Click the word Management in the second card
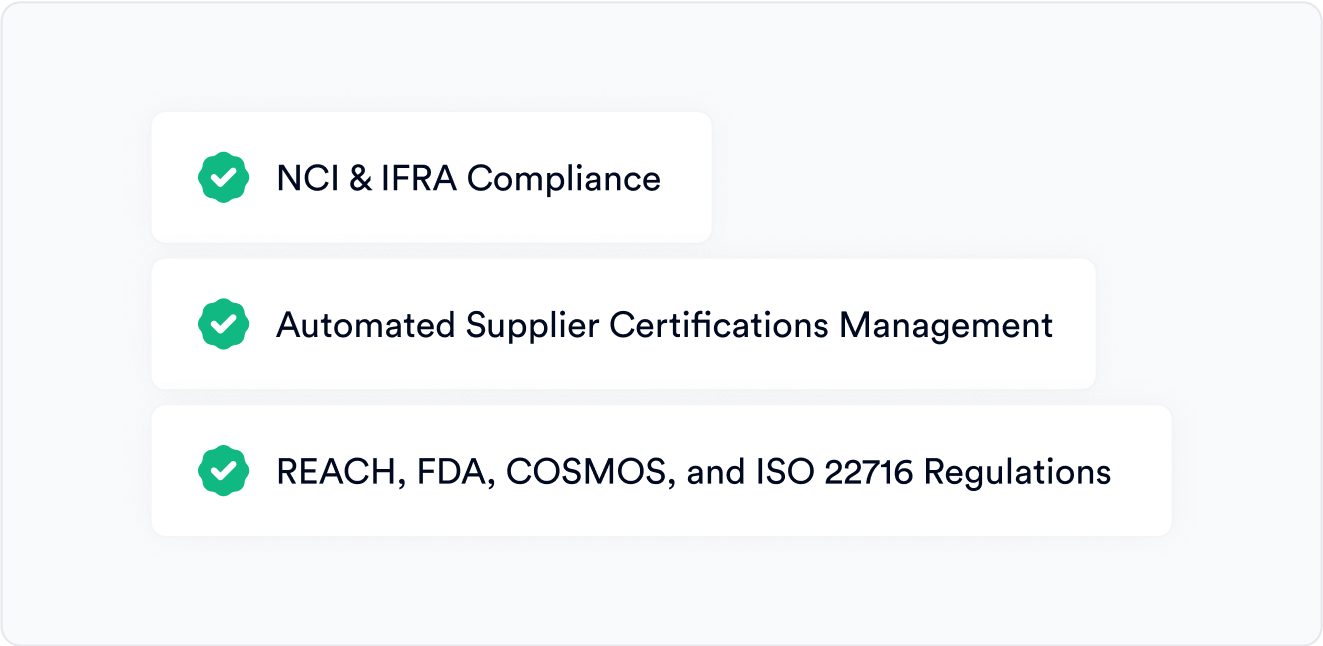 click(x=946, y=325)
